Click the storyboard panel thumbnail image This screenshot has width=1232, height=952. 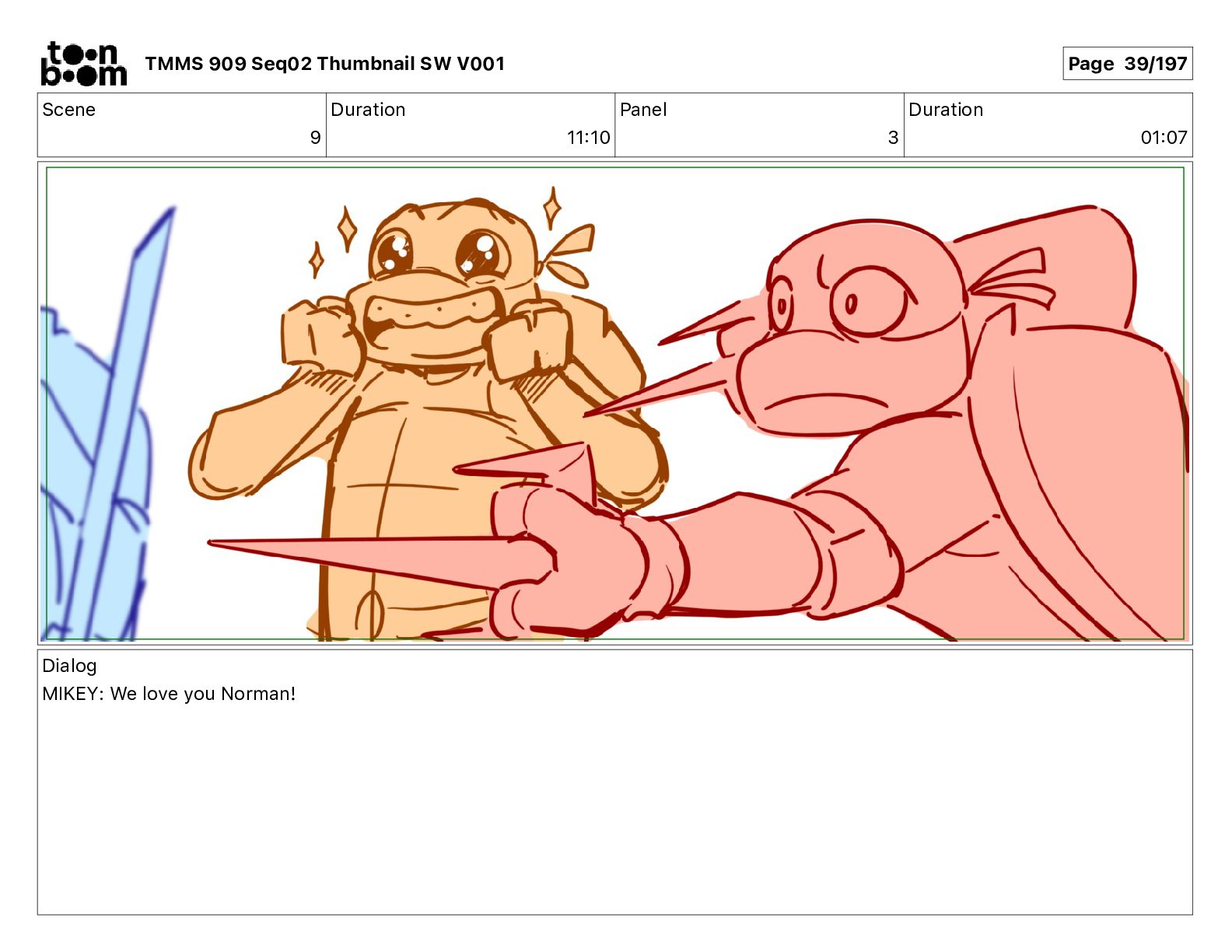(x=615, y=403)
